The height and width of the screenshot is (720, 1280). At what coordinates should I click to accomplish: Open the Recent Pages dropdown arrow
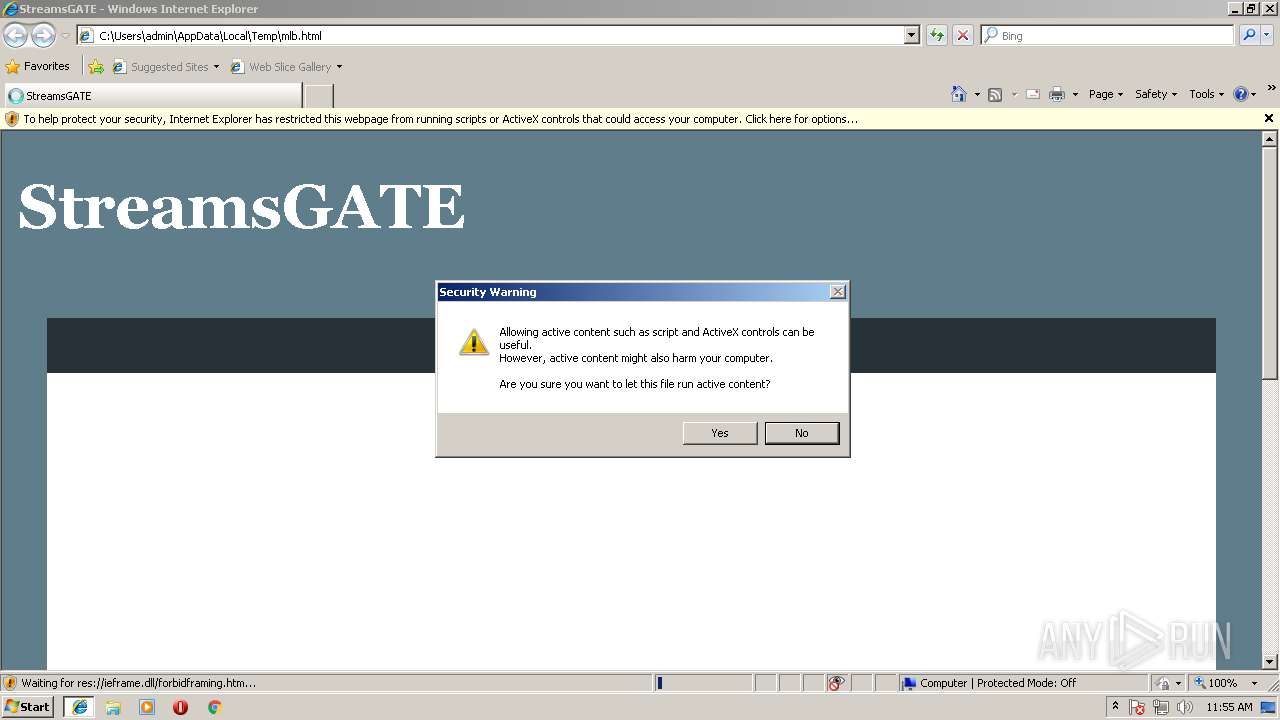(65, 36)
